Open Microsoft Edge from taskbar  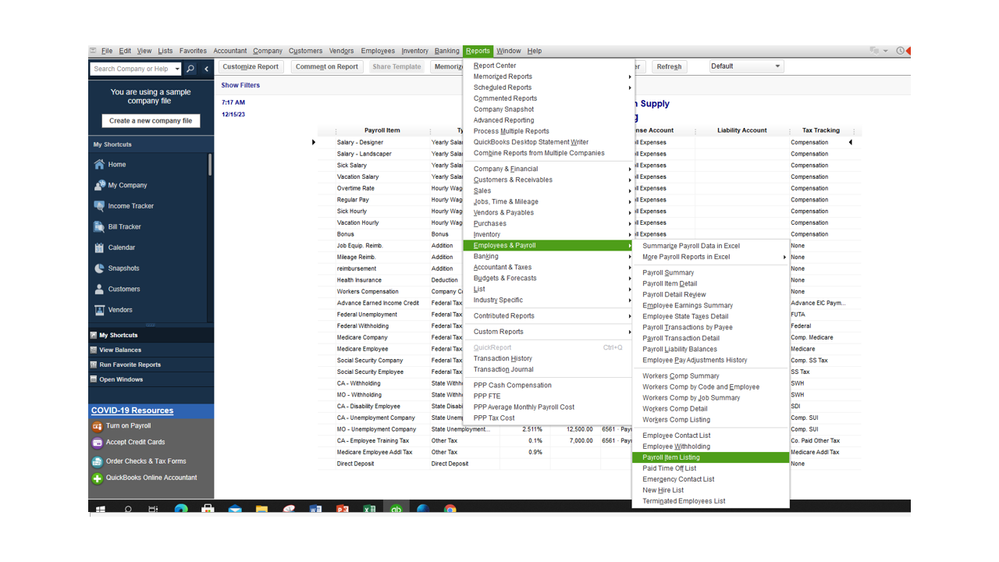click(x=181, y=509)
